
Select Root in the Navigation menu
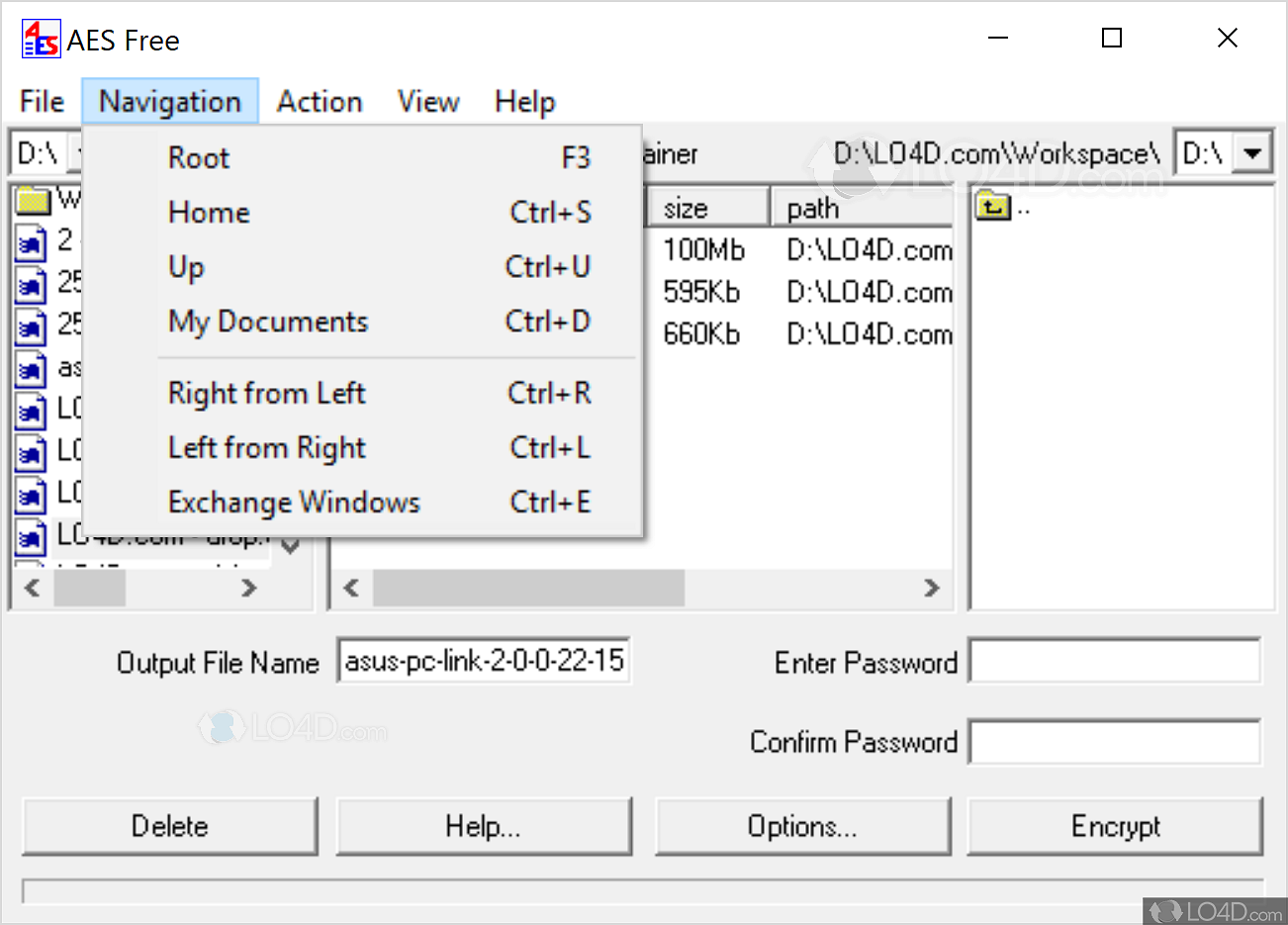198,157
